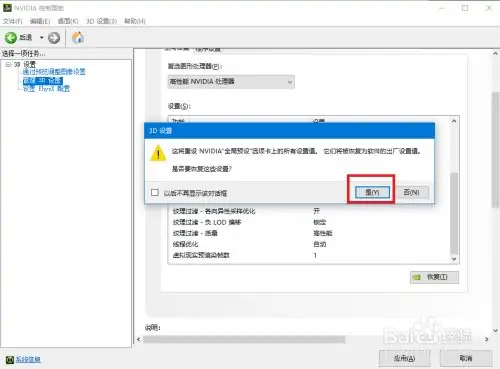This screenshot has height=369, width=500.
Task: Click settings list scroll-down arrow
Action: click(x=454, y=259)
